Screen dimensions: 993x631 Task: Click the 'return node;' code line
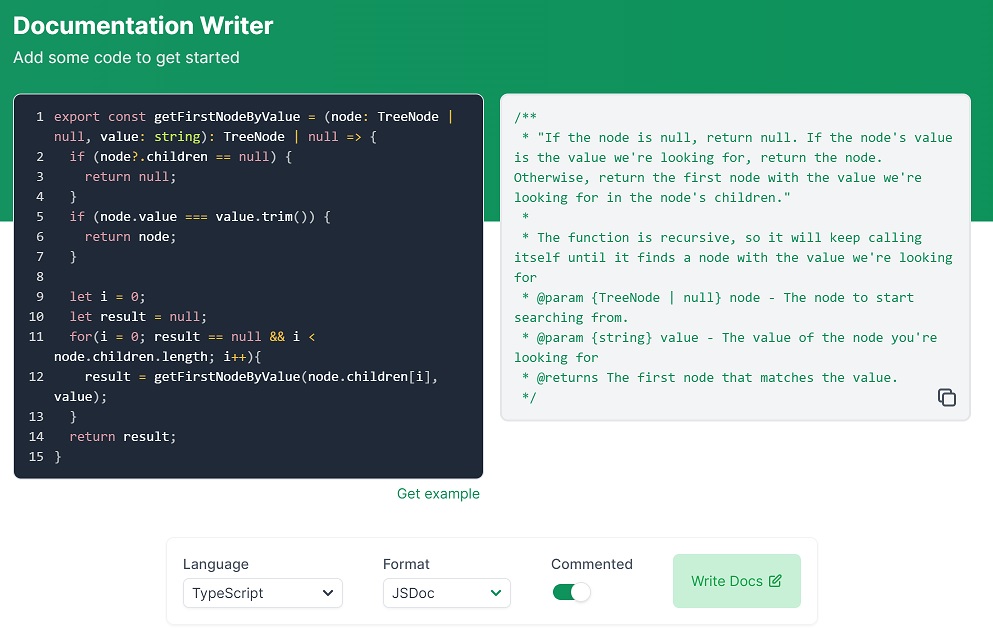point(130,237)
